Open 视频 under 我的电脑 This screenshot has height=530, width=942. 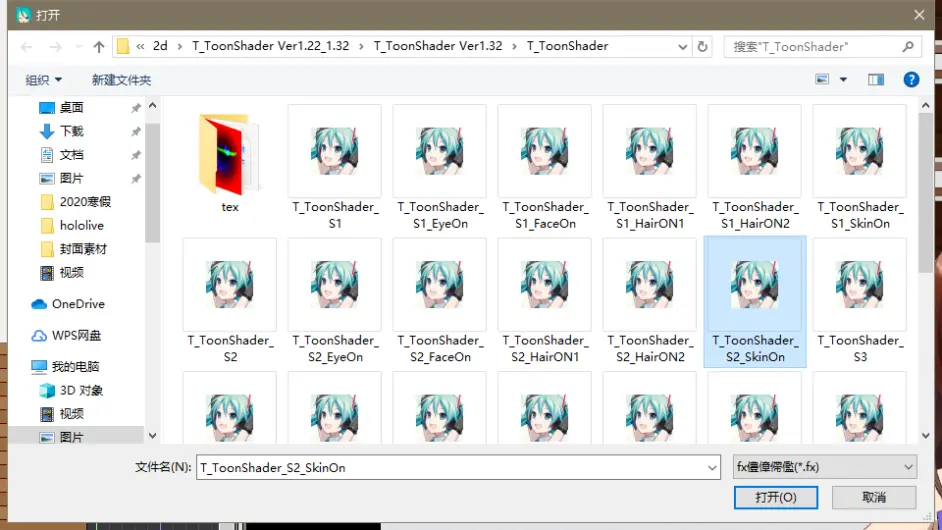[x=71, y=414]
